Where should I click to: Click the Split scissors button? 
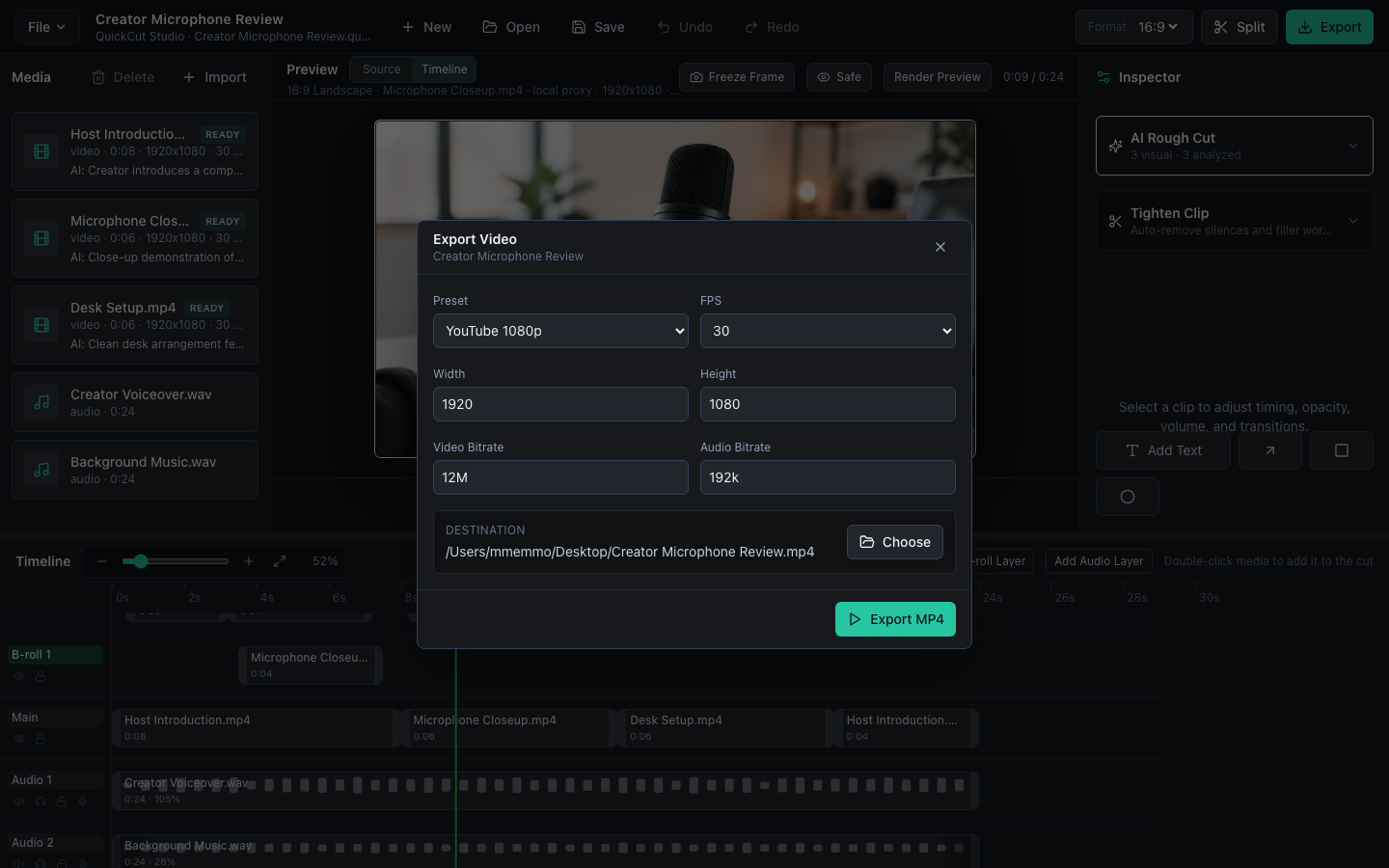click(1239, 27)
